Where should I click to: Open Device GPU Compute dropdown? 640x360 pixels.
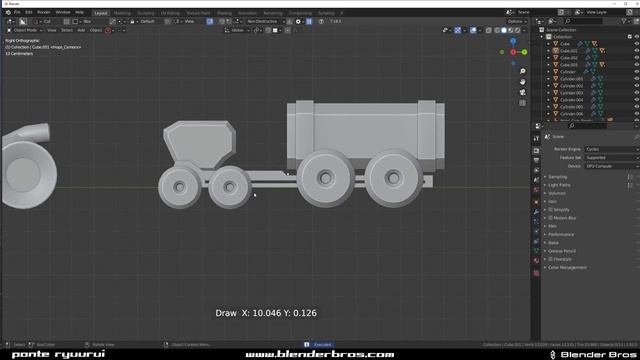pyautogui.click(x=612, y=166)
